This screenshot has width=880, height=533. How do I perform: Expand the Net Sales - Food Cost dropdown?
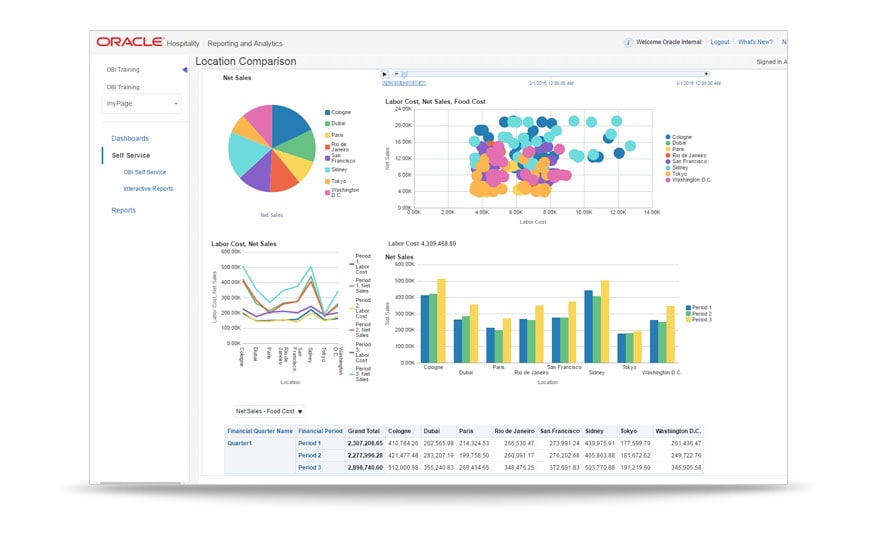269,411
